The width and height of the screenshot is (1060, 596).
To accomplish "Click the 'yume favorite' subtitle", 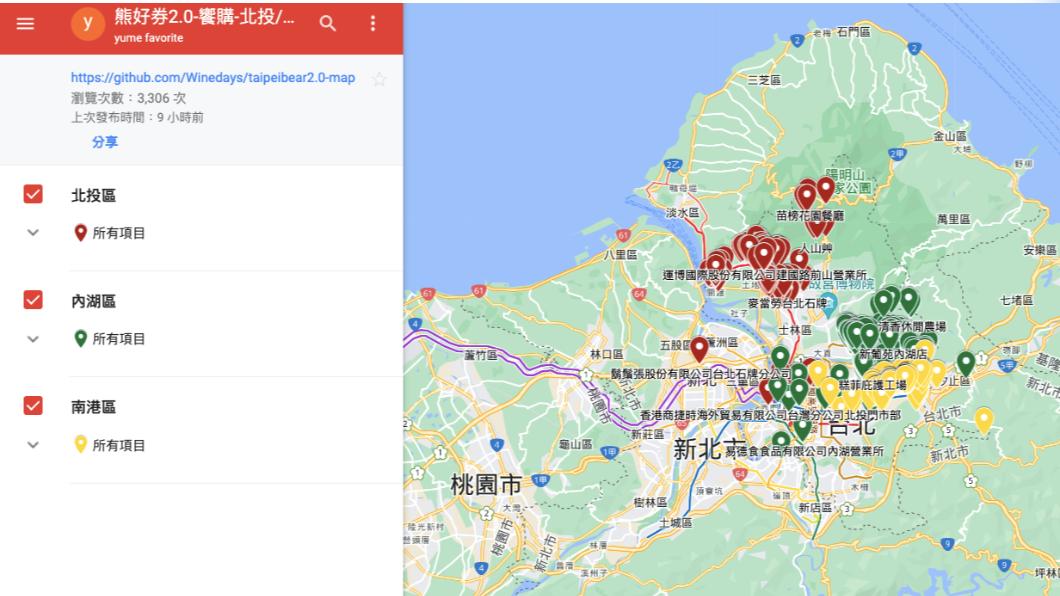I will tap(148, 38).
